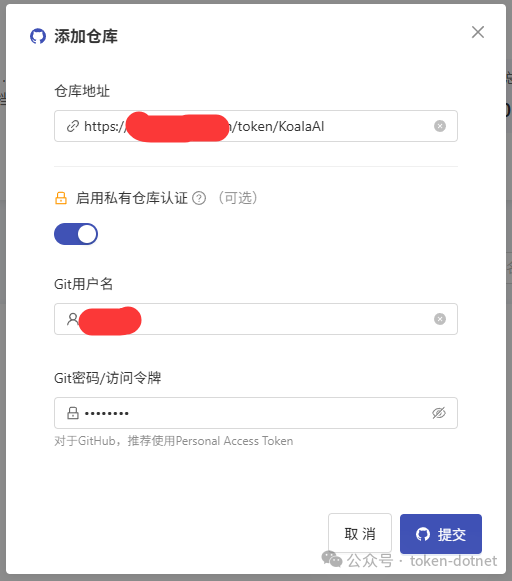
Task: Click the user icon in Git用户名 field
Action: (73, 319)
